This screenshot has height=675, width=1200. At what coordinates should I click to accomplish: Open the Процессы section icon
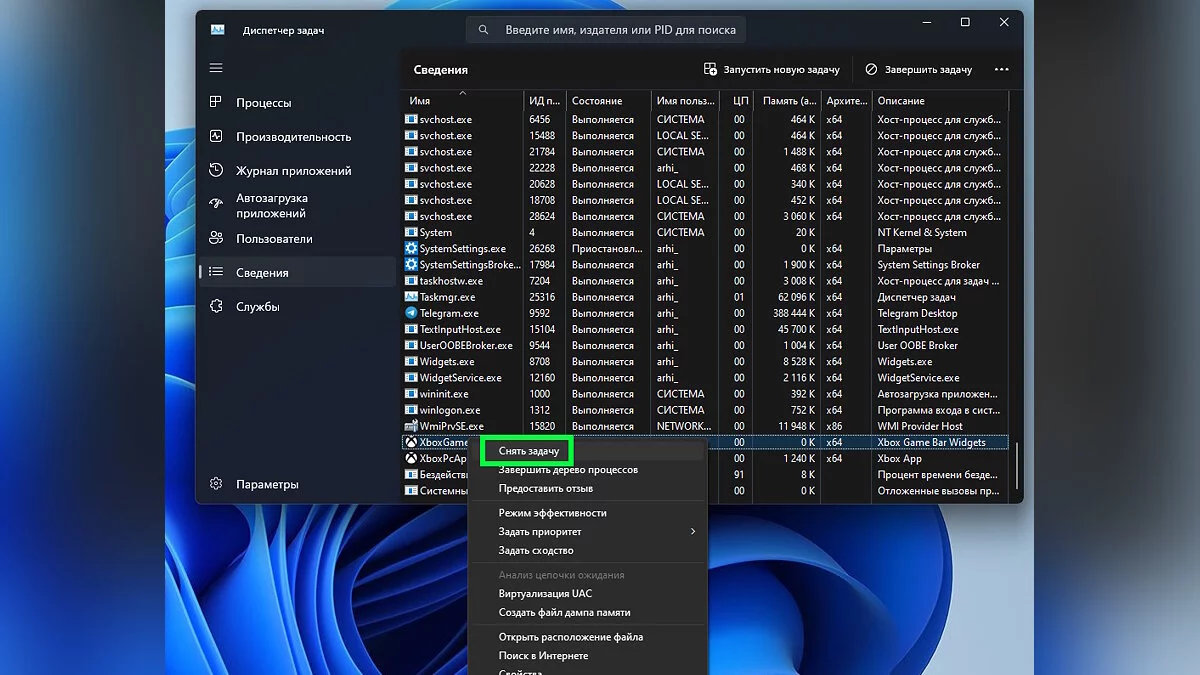pos(216,103)
